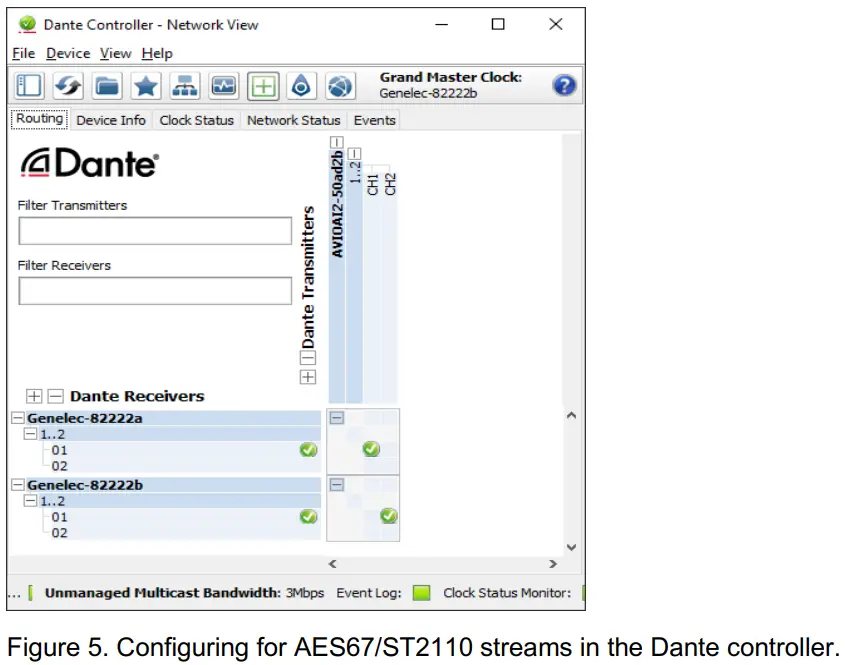The height and width of the screenshot is (665, 845).
Task: Close the Dante Controller window
Action: 556,24
